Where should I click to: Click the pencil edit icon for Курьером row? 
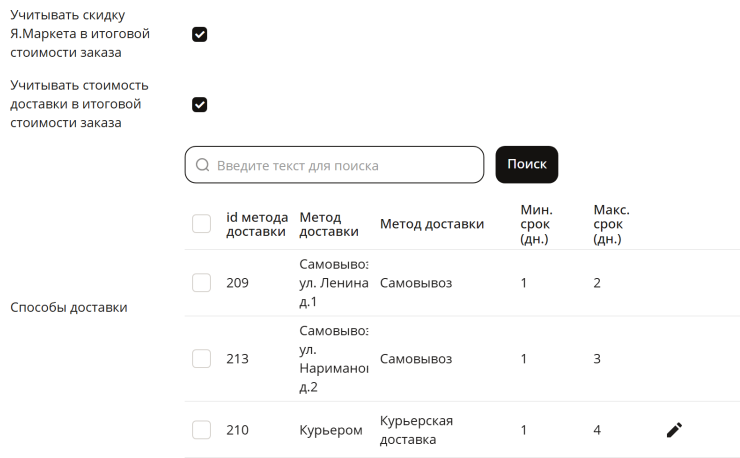[x=674, y=430]
